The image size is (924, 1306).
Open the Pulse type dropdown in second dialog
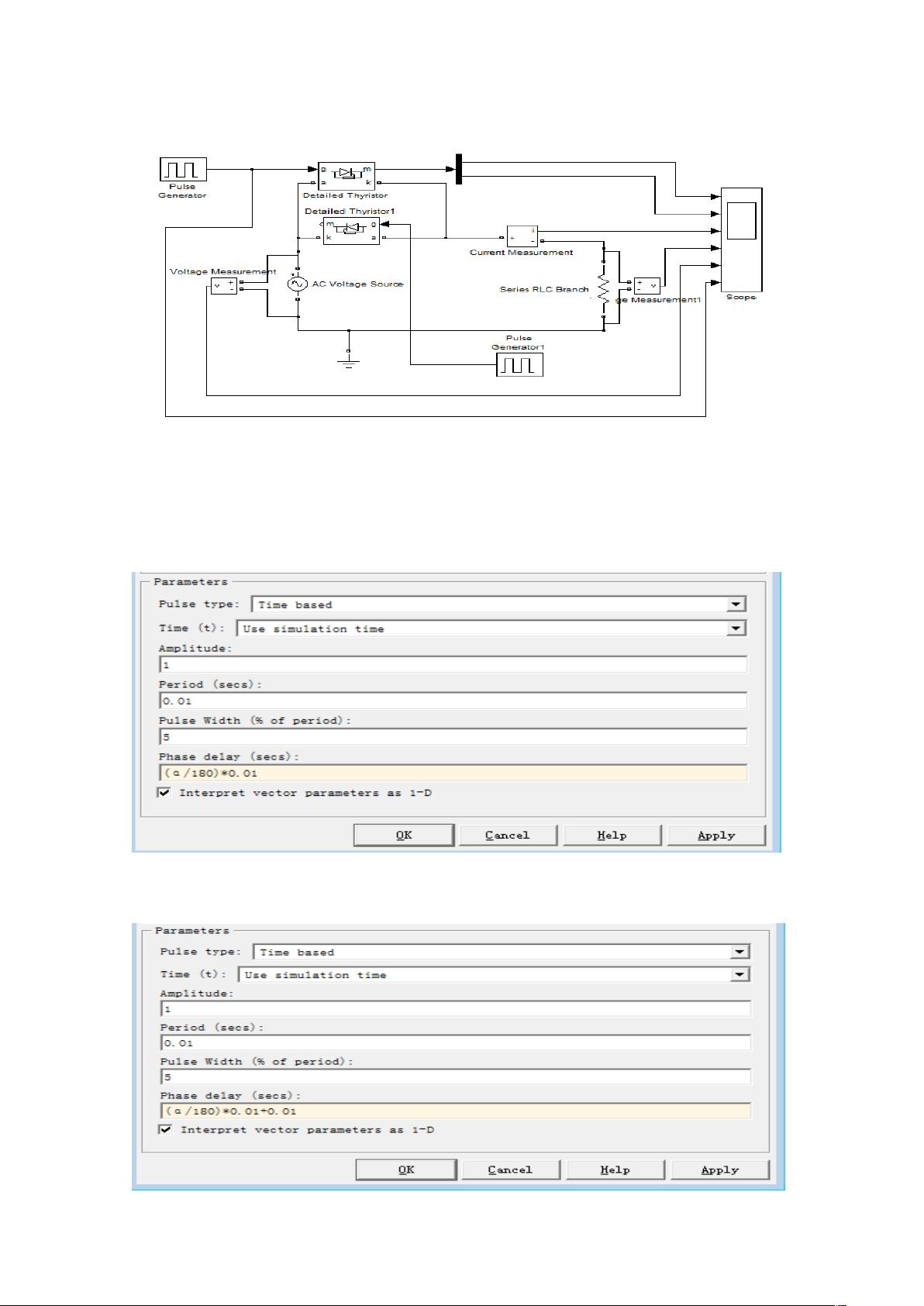coord(740,952)
